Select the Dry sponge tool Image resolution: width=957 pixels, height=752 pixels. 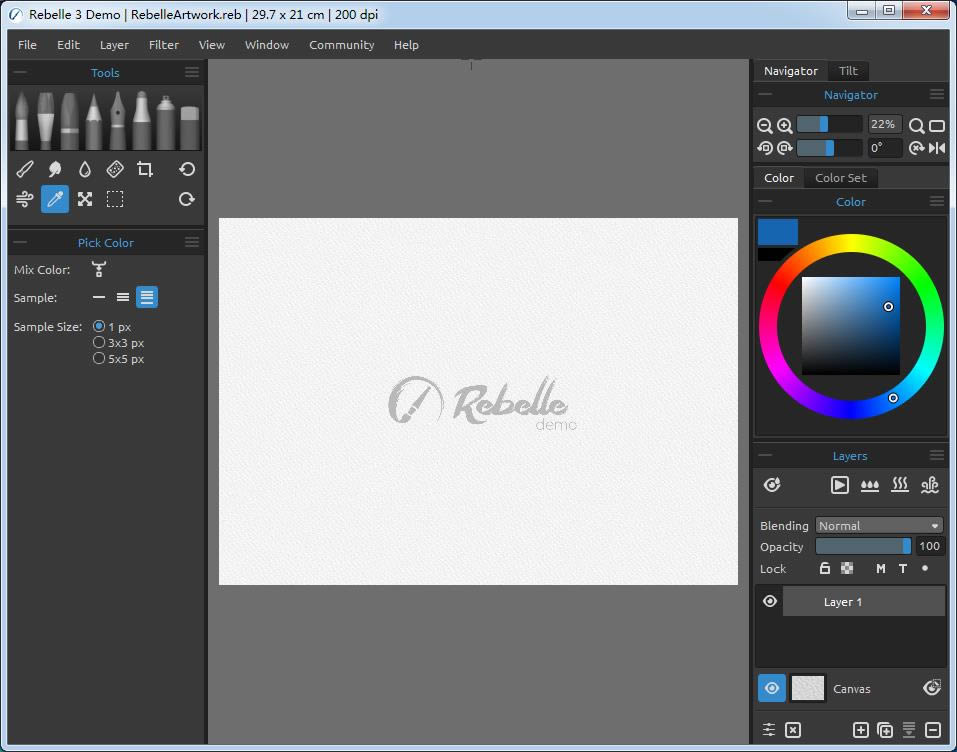click(115, 169)
